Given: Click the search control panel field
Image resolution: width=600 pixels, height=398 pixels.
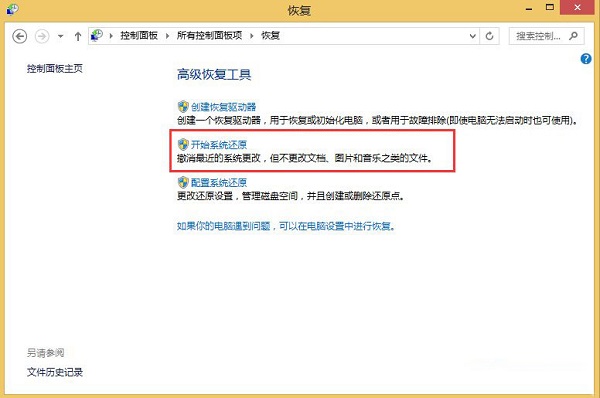Looking at the screenshot, I should click(x=546, y=36).
